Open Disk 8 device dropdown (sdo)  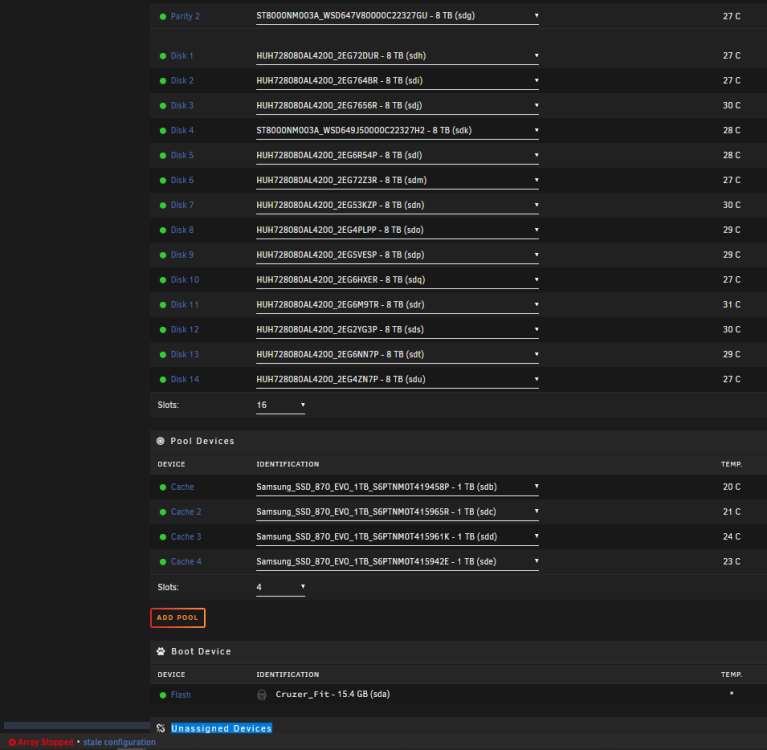coord(397,230)
